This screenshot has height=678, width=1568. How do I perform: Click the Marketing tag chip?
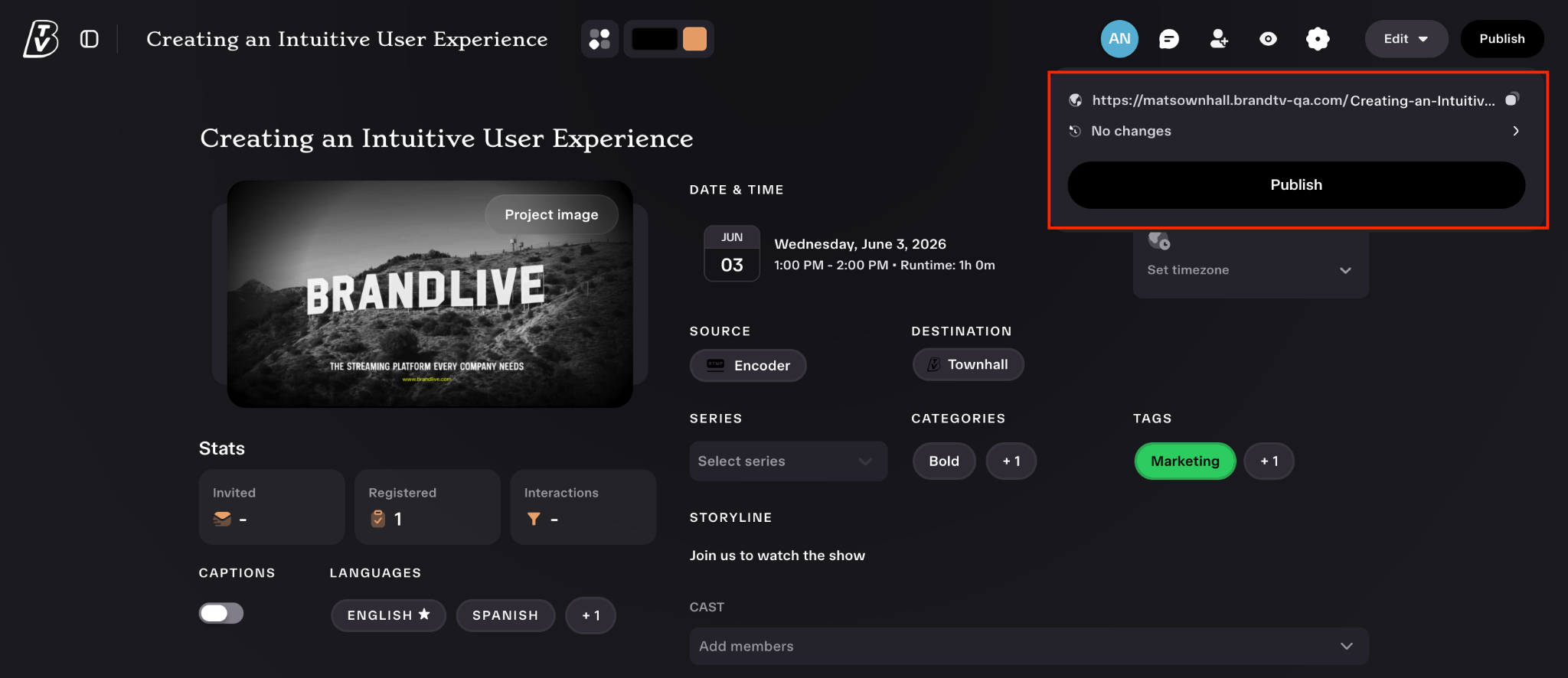tap(1185, 461)
